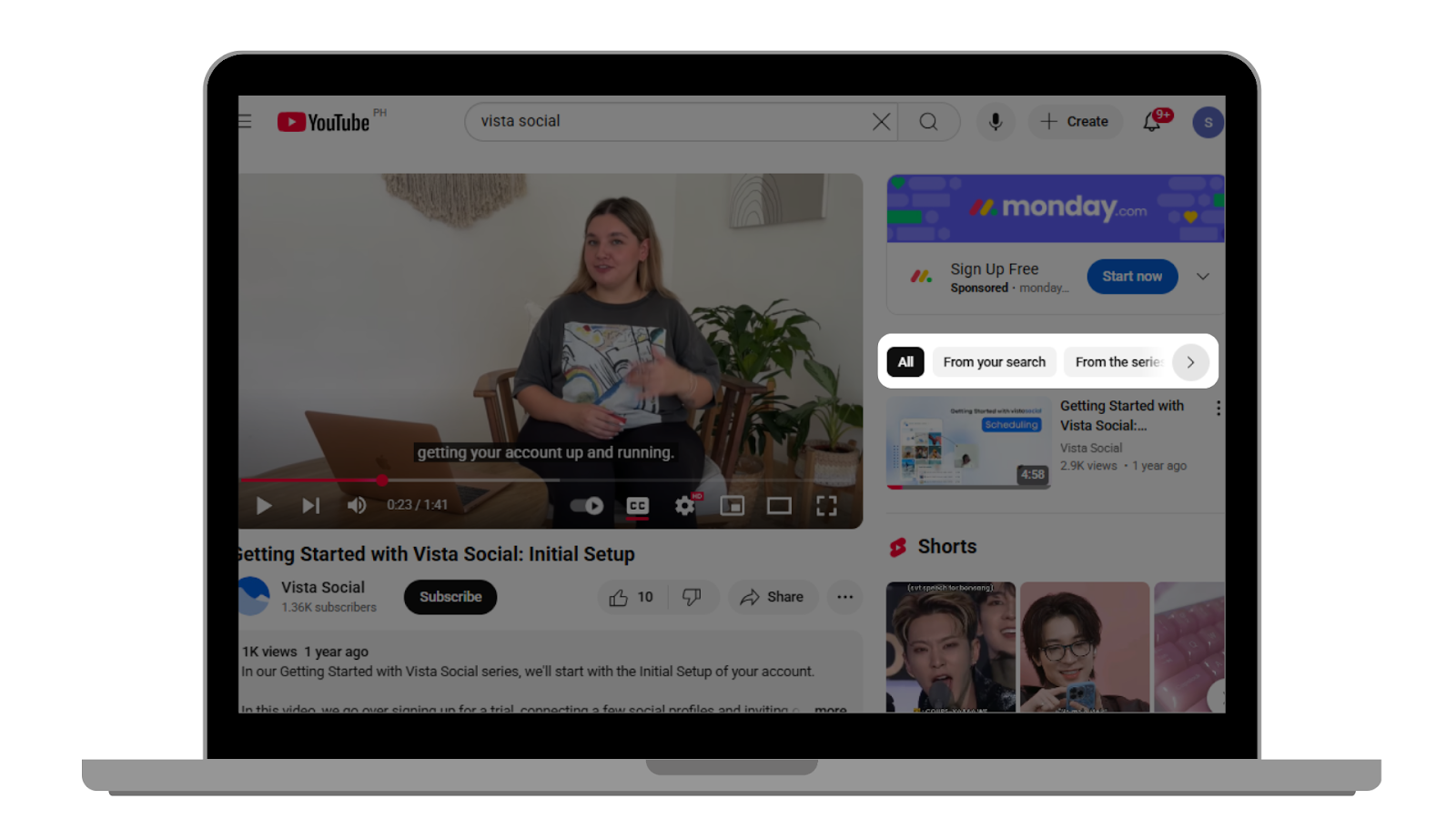Go to YouTube home via logo

pos(323,122)
